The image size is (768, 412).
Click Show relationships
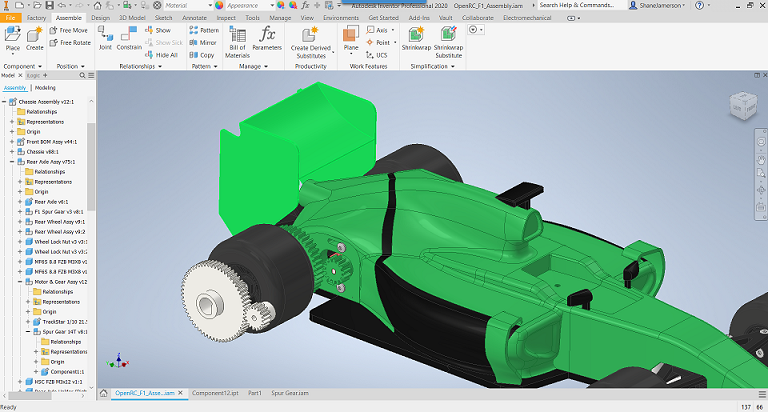pos(158,30)
